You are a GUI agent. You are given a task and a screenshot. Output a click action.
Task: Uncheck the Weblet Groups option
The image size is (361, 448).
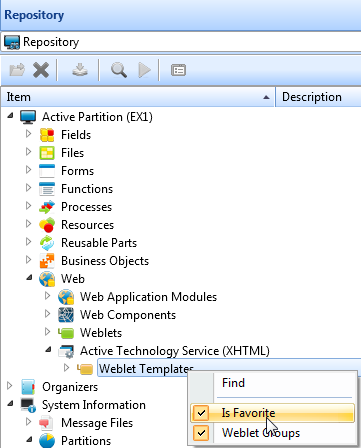[201, 433]
